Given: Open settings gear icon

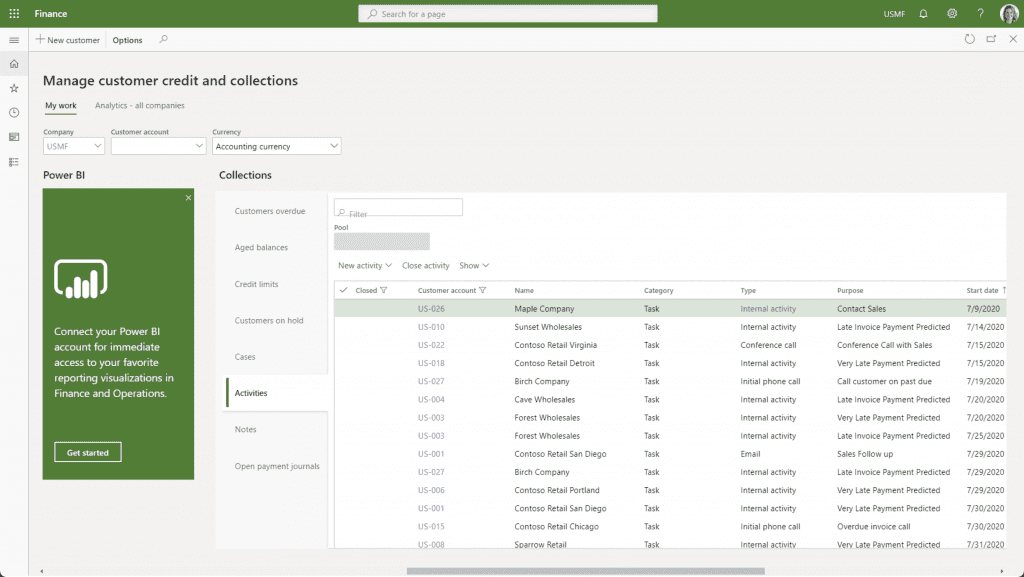Looking at the screenshot, I should (952, 13).
